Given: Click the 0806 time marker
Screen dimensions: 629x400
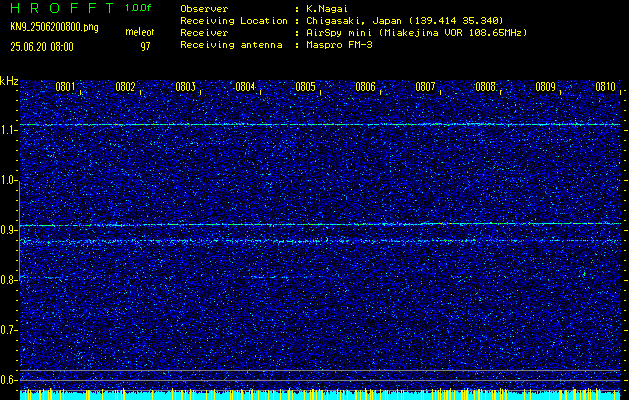Looking at the screenshot, I should click(x=365, y=87).
